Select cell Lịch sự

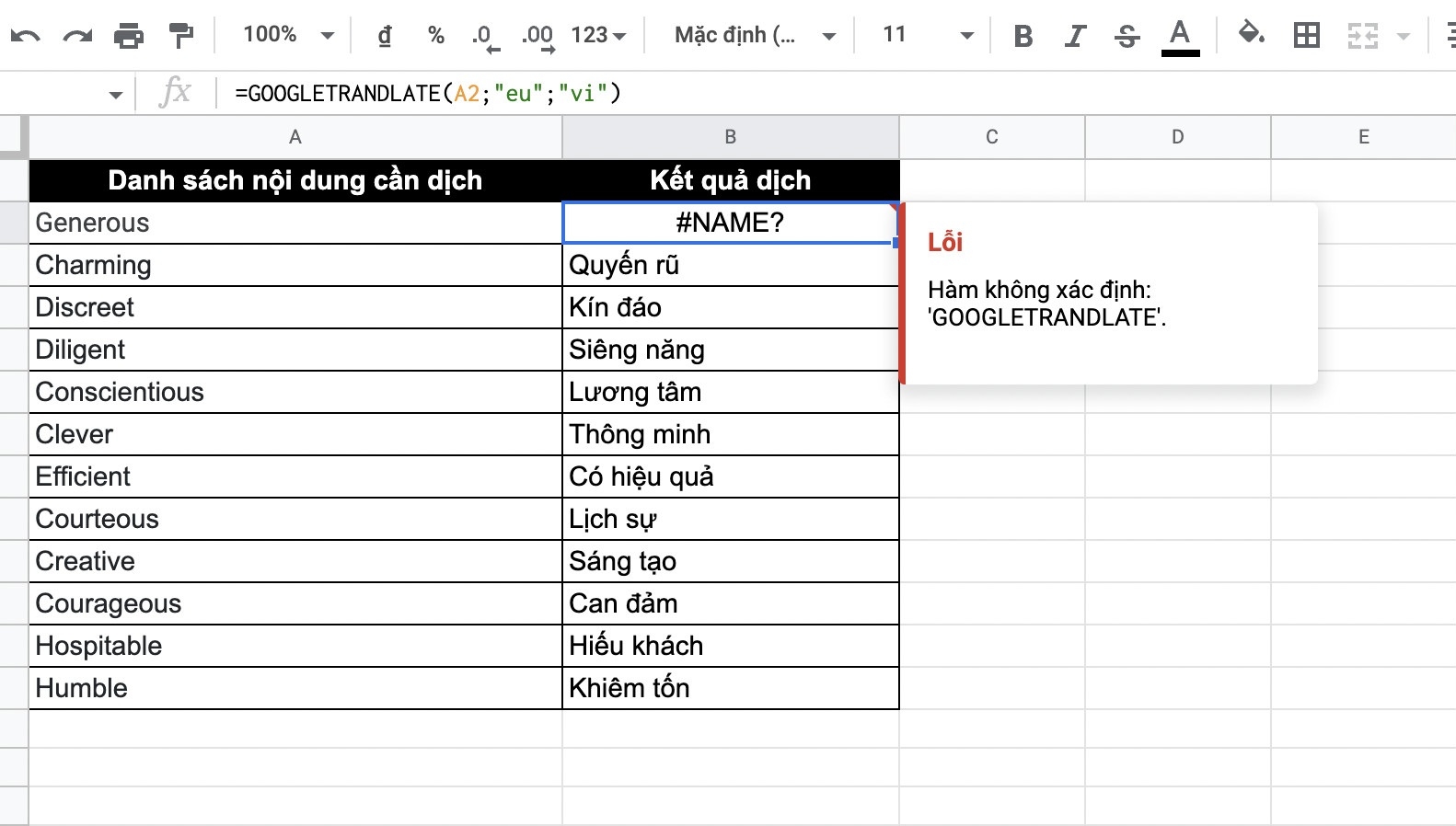(731, 519)
